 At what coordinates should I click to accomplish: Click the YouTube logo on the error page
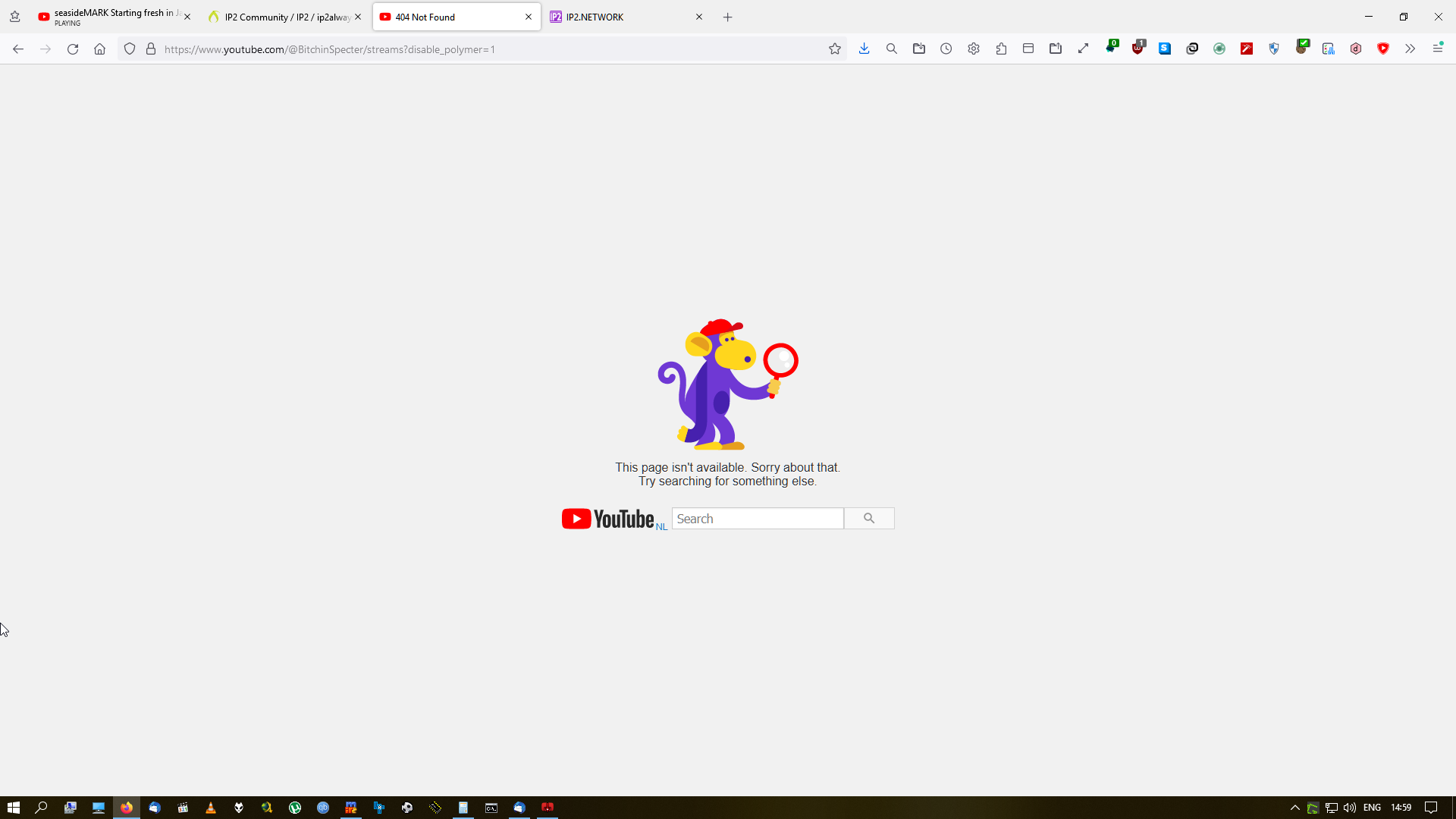[x=608, y=519]
